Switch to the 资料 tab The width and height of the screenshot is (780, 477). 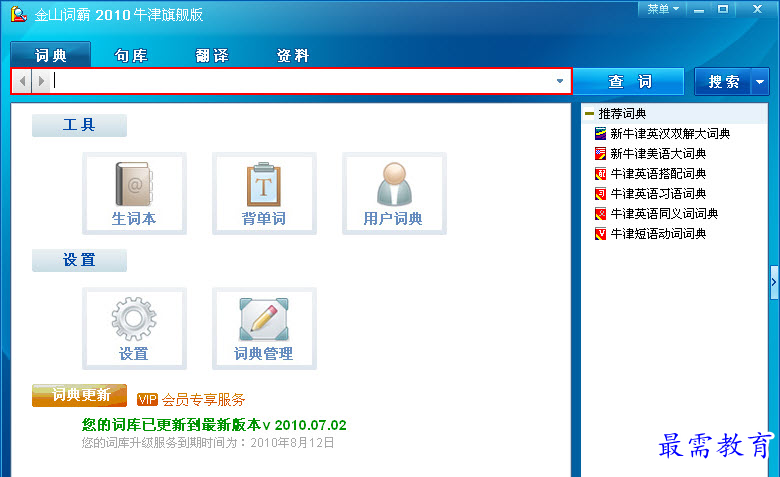(293, 55)
